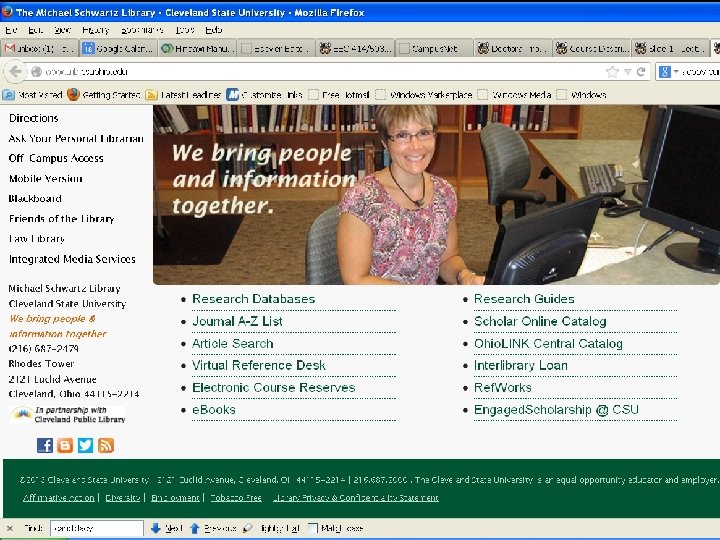Switch to the CampusNet tab
This screenshot has height=540, width=720.
(434, 48)
